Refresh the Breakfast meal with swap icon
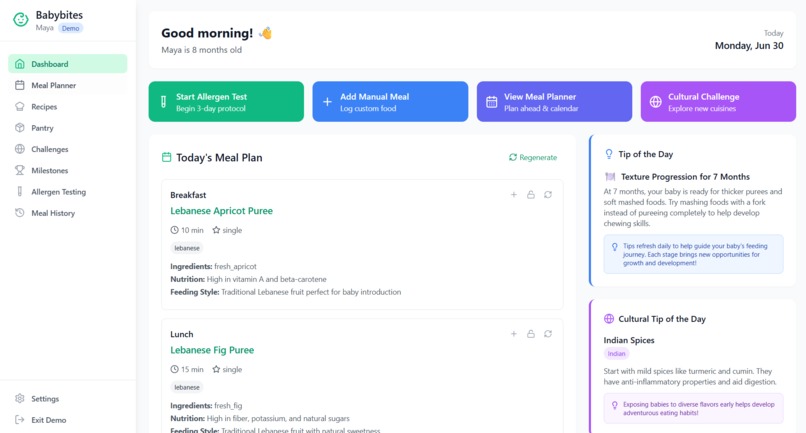The height and width of the screenshot is (433, 806). pyautogui.click(x=548, y=194)
